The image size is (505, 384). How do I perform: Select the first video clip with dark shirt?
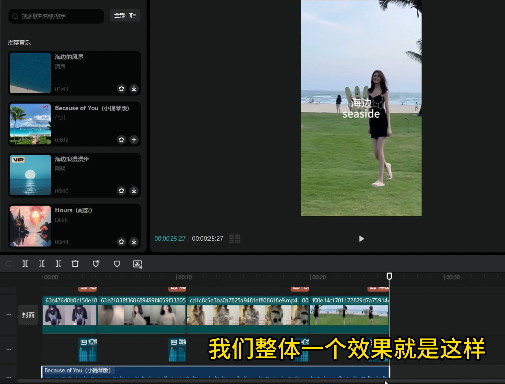tap(70, 315)
